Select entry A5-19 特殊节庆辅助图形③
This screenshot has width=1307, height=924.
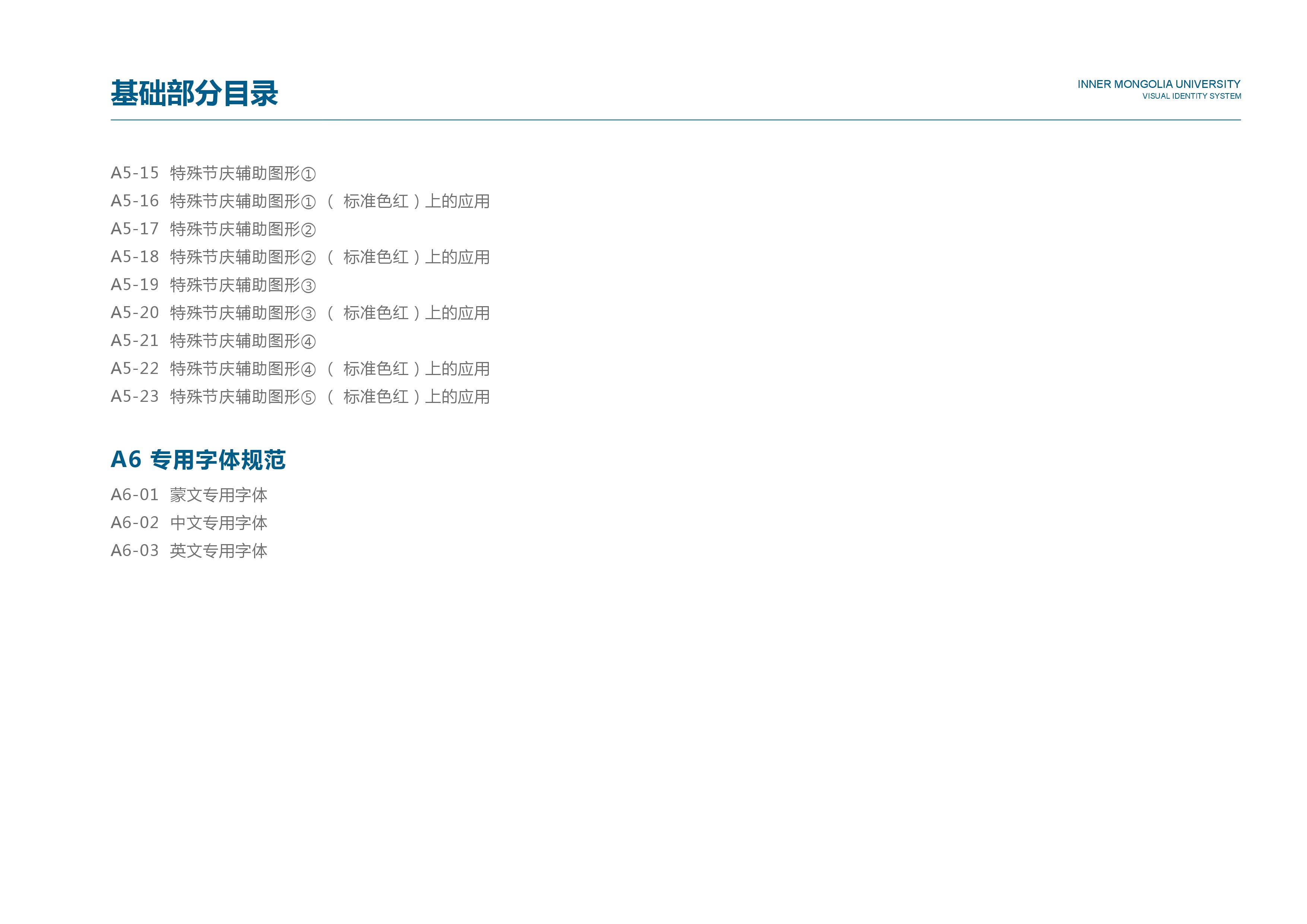[213, 285]
